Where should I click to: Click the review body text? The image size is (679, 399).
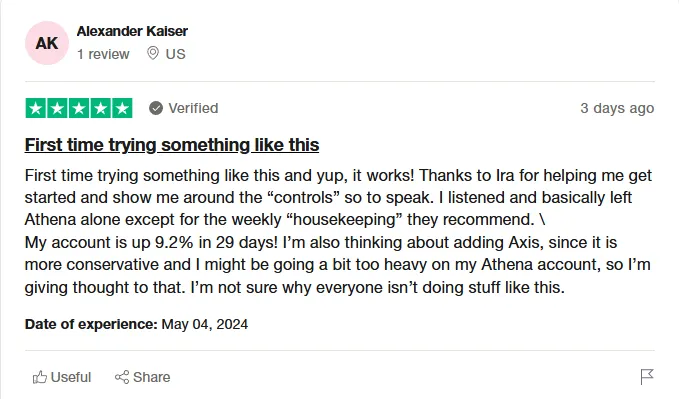[338, 231]
